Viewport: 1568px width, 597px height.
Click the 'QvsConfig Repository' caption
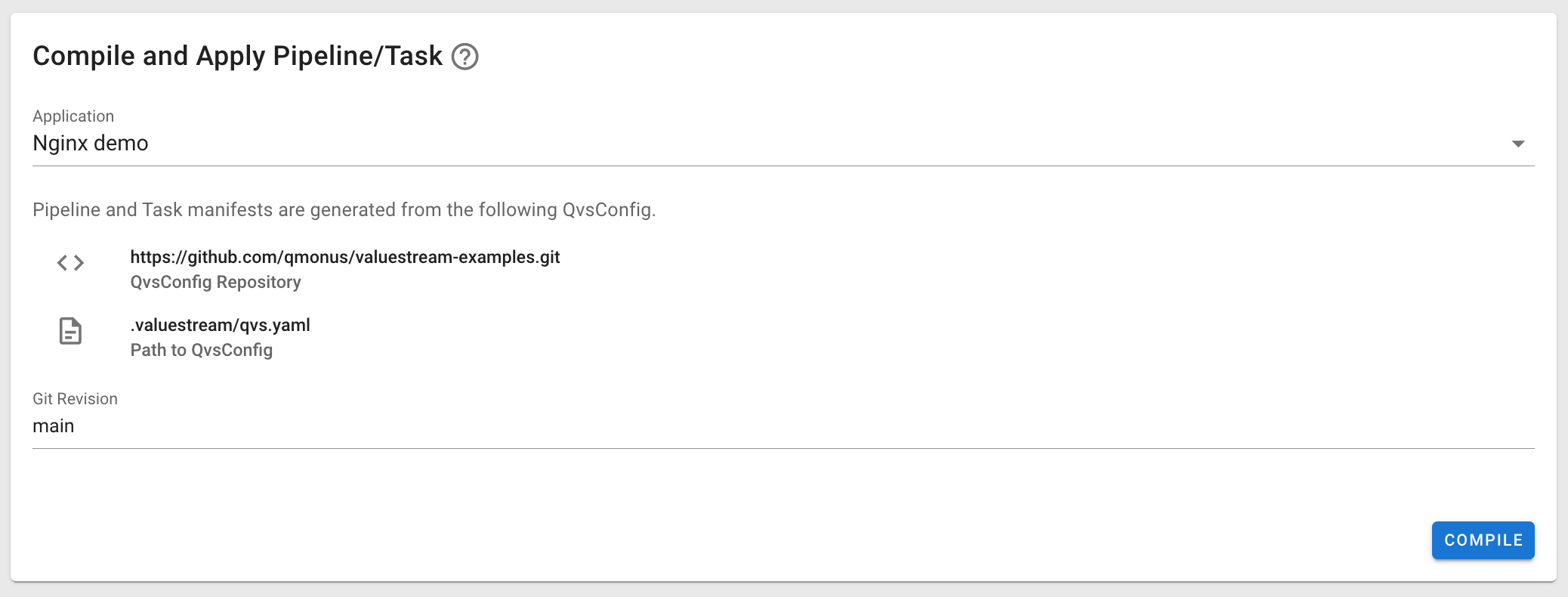click(215, 282)
